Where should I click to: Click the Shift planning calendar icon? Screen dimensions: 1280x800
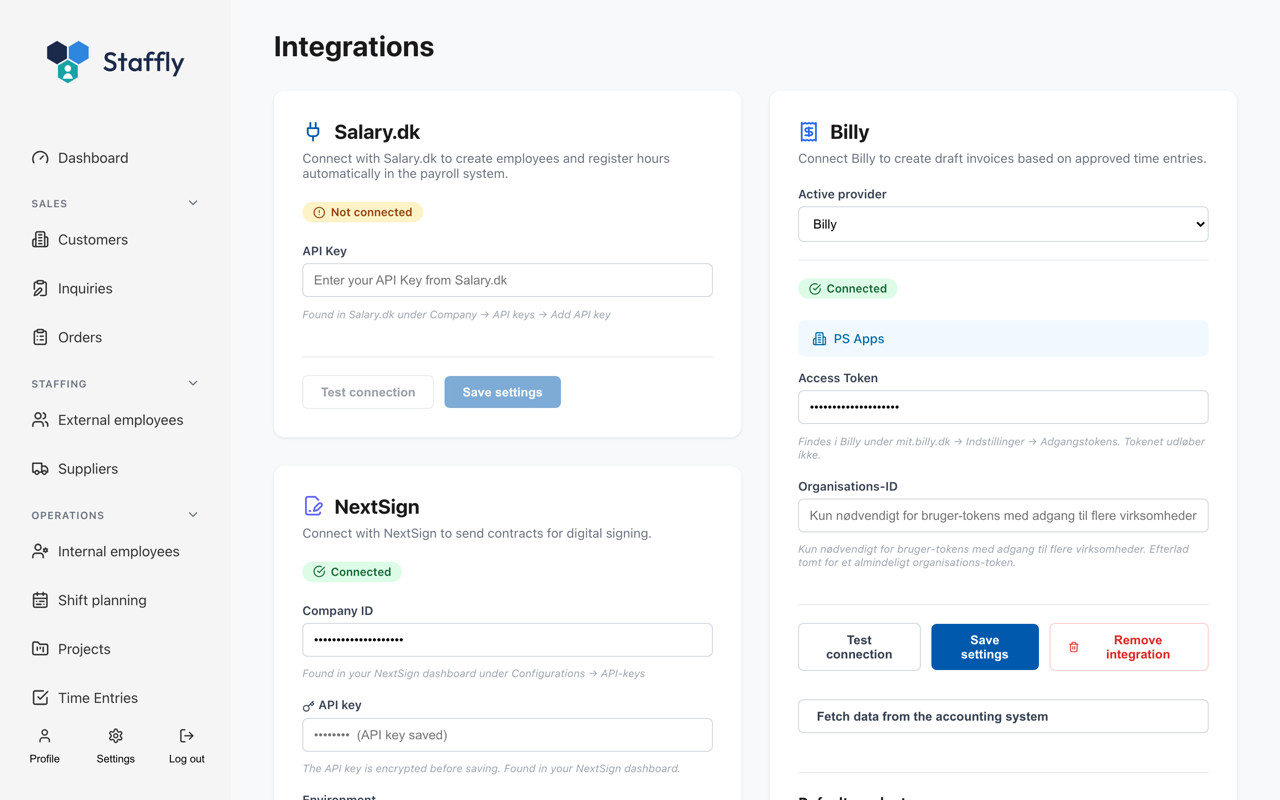click(40, 600)
